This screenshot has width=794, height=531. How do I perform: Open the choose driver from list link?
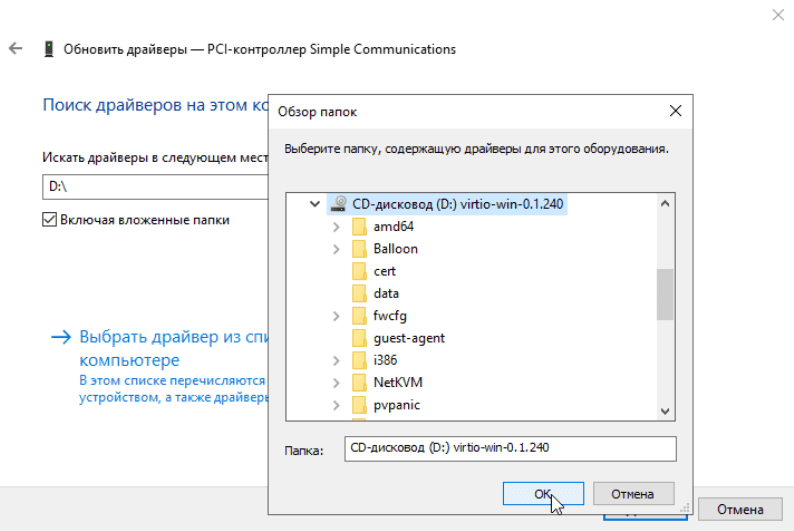click(x=174, y=348)
